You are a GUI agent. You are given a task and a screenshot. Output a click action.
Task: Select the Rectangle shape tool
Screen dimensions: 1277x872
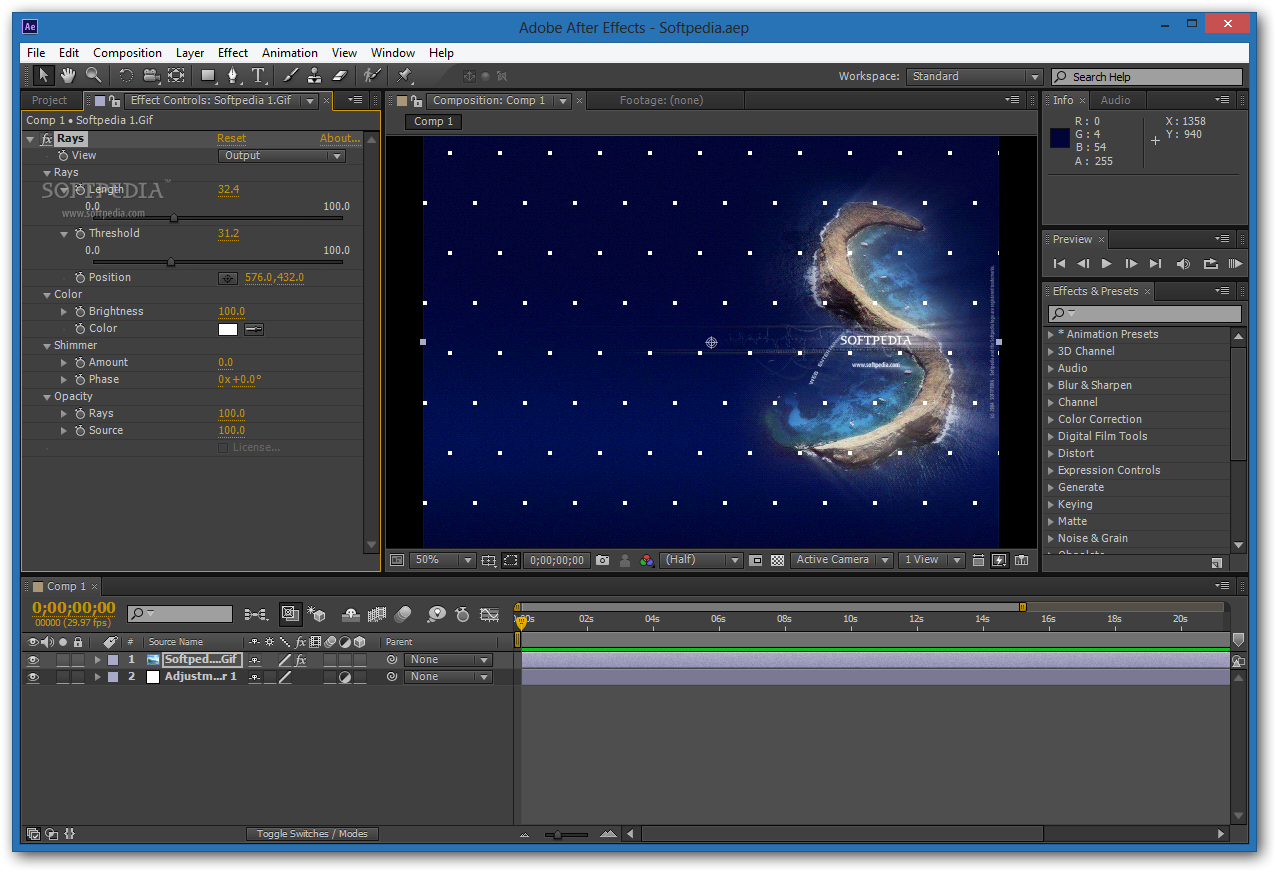pos(208,75)
